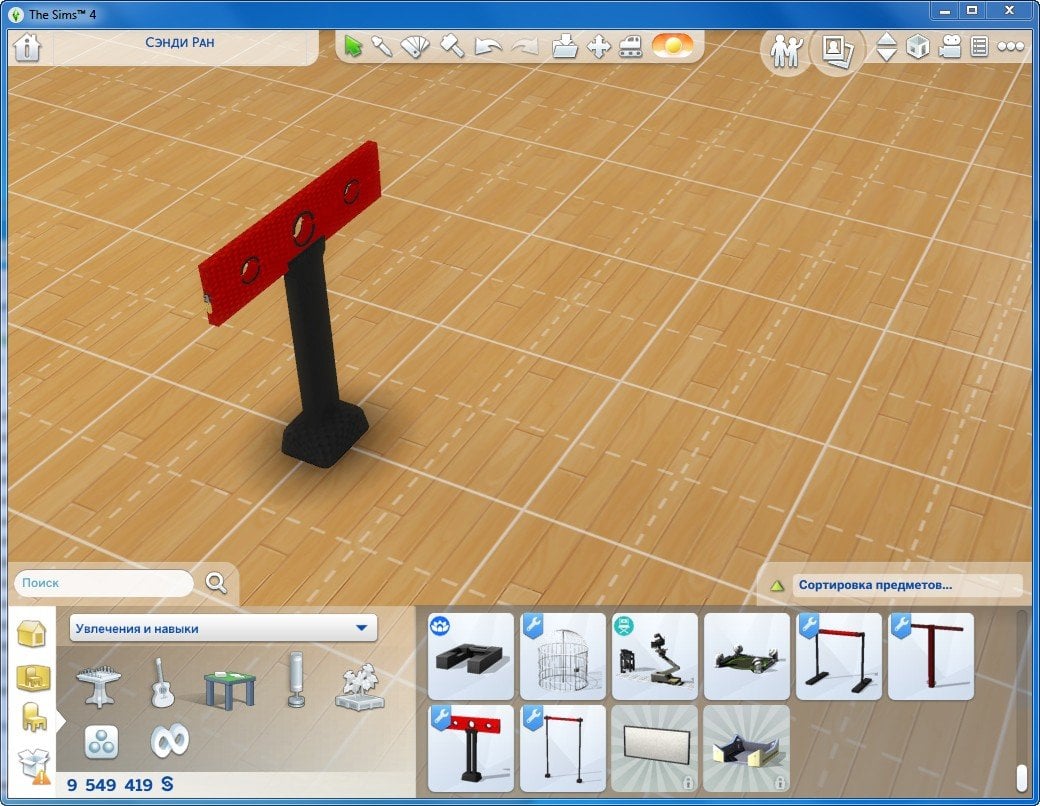Click the bulldozer bulldoze lot icon
This screenshot has height=806, width=1040.
pos(631,47)
